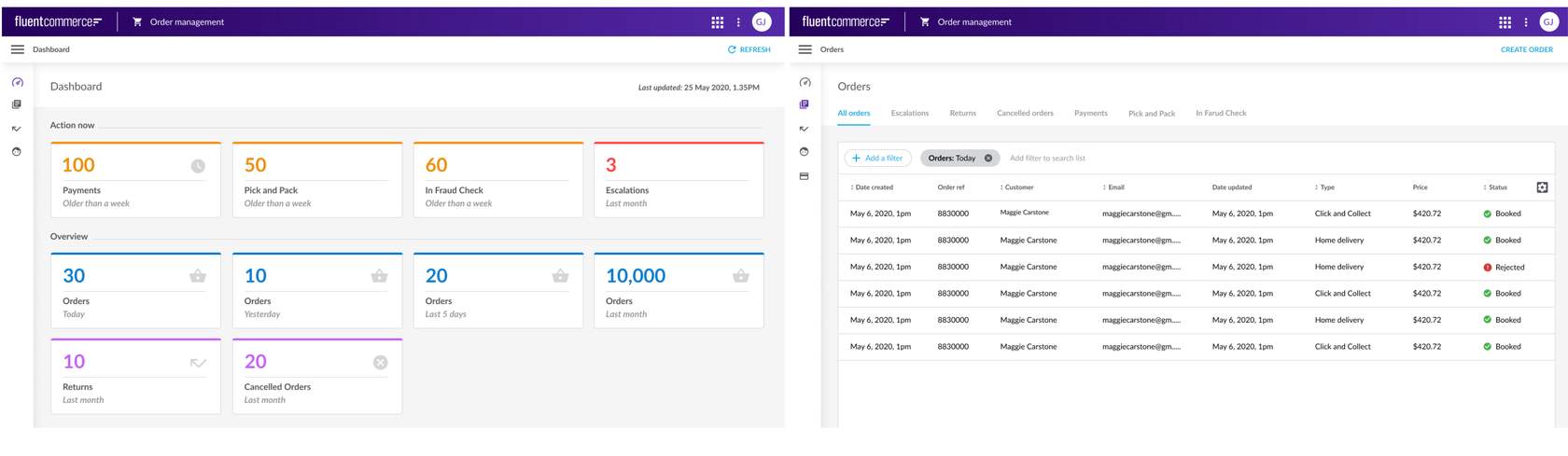Sort orders by Status column header
The width and height of the screenshot is (1568, 456).
(x=1496, y=187)
